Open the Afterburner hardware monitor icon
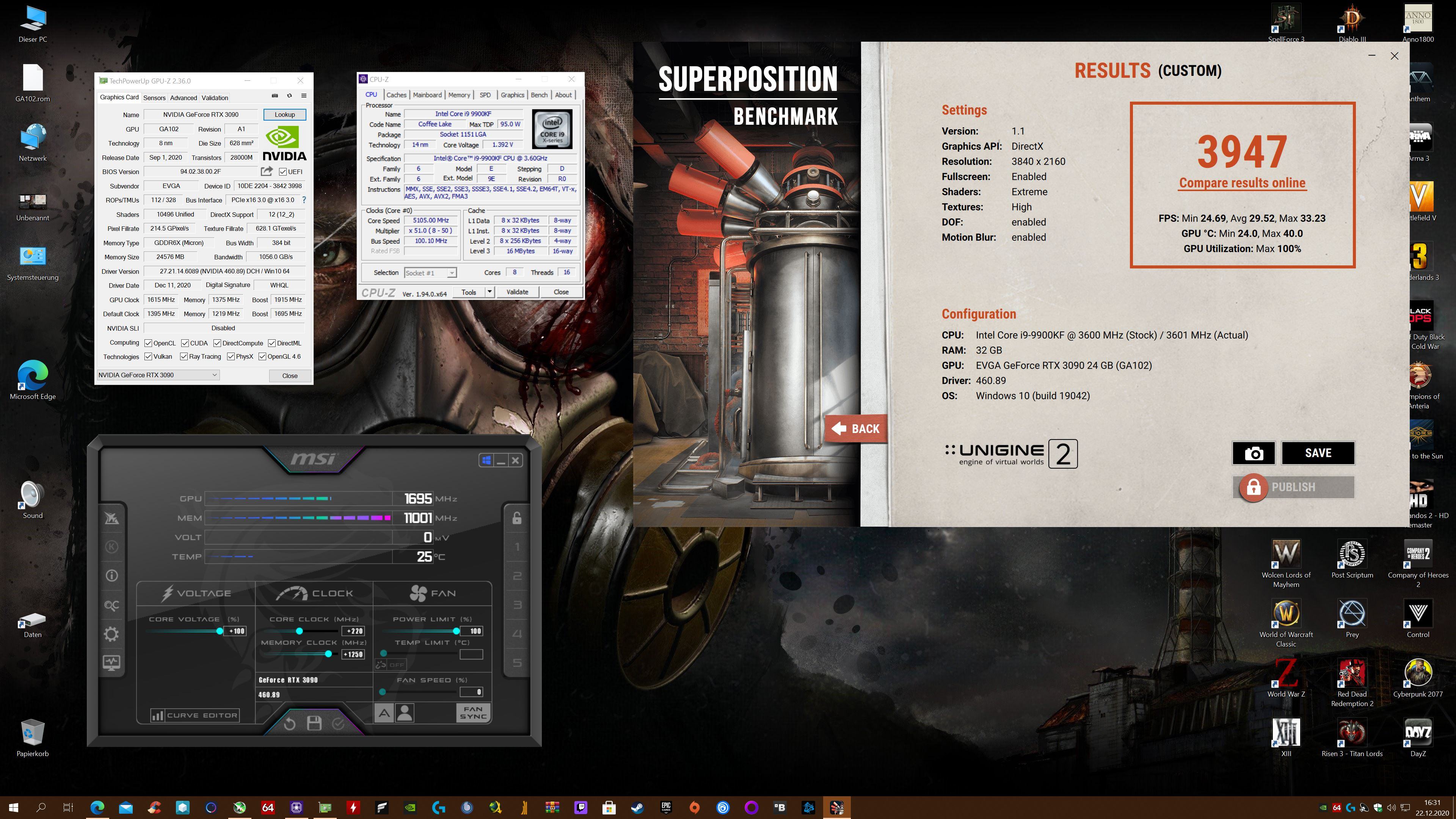Viewport: 1456px width, 819px height. tap(111, 662)
